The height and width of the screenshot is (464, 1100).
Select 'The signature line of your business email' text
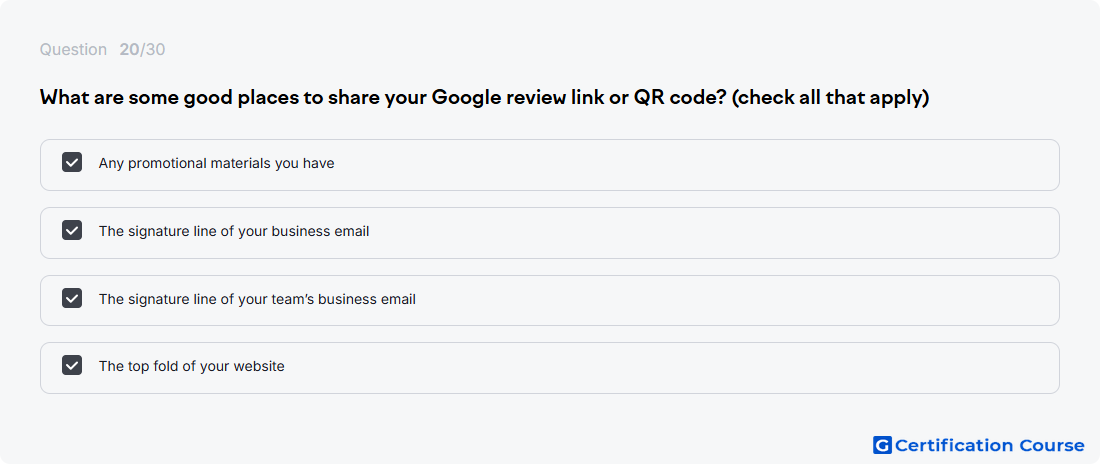[x=234, y=231]
